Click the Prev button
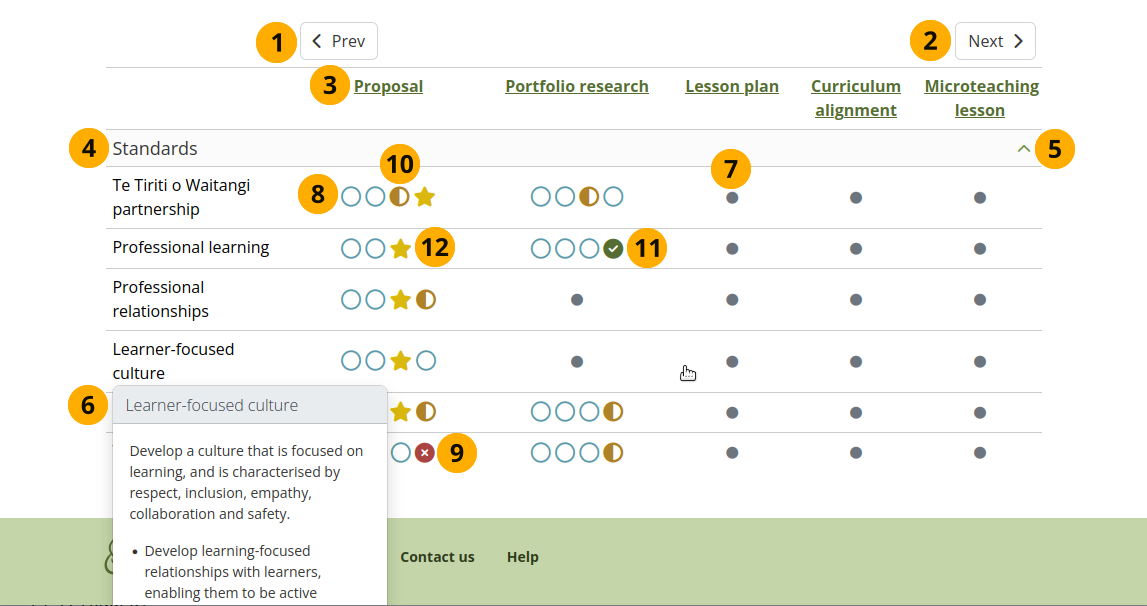The image size is (1147, 606). [x=339, y=41]
